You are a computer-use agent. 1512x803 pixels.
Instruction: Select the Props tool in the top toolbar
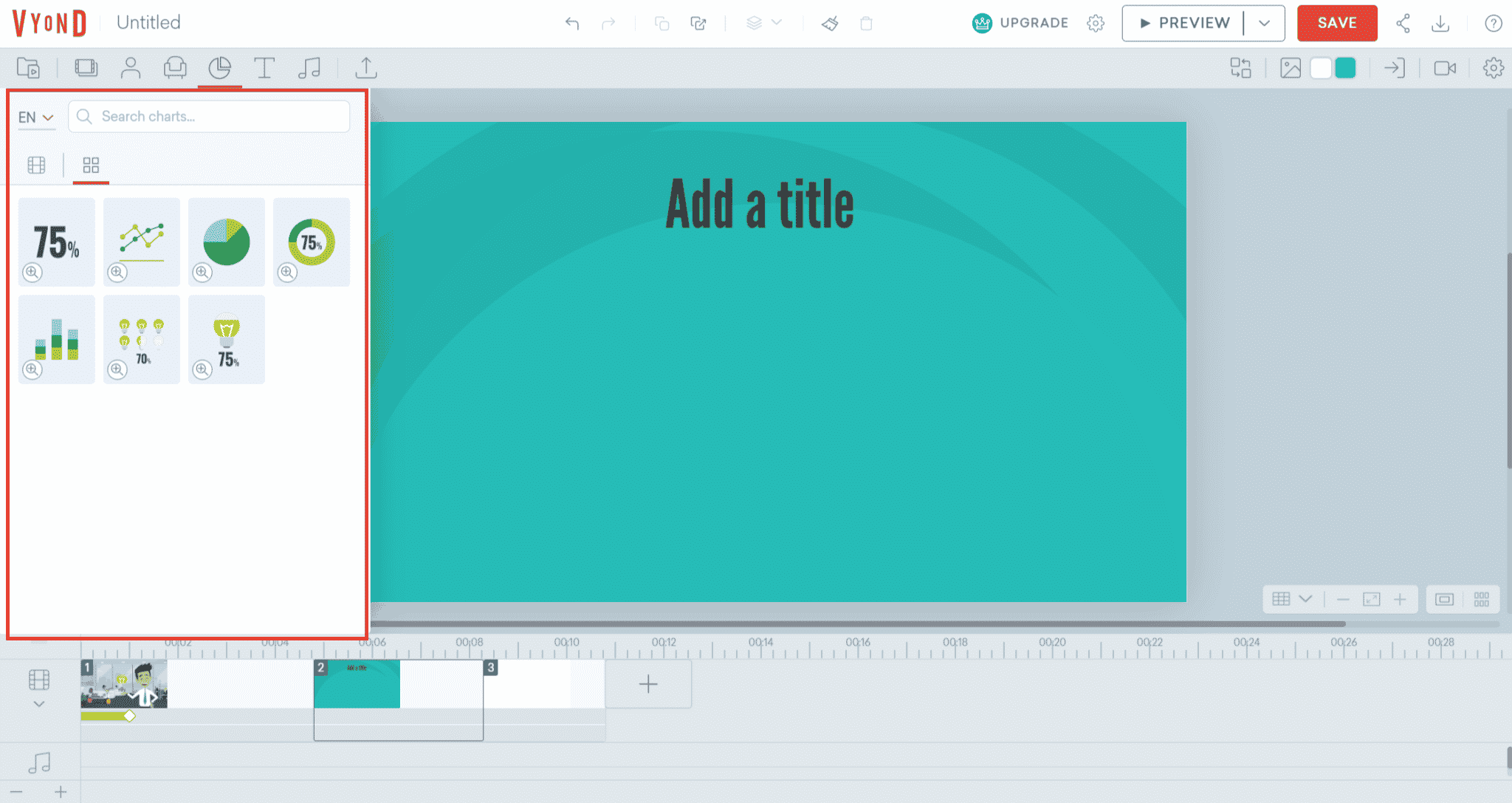(x=176, y=68)
